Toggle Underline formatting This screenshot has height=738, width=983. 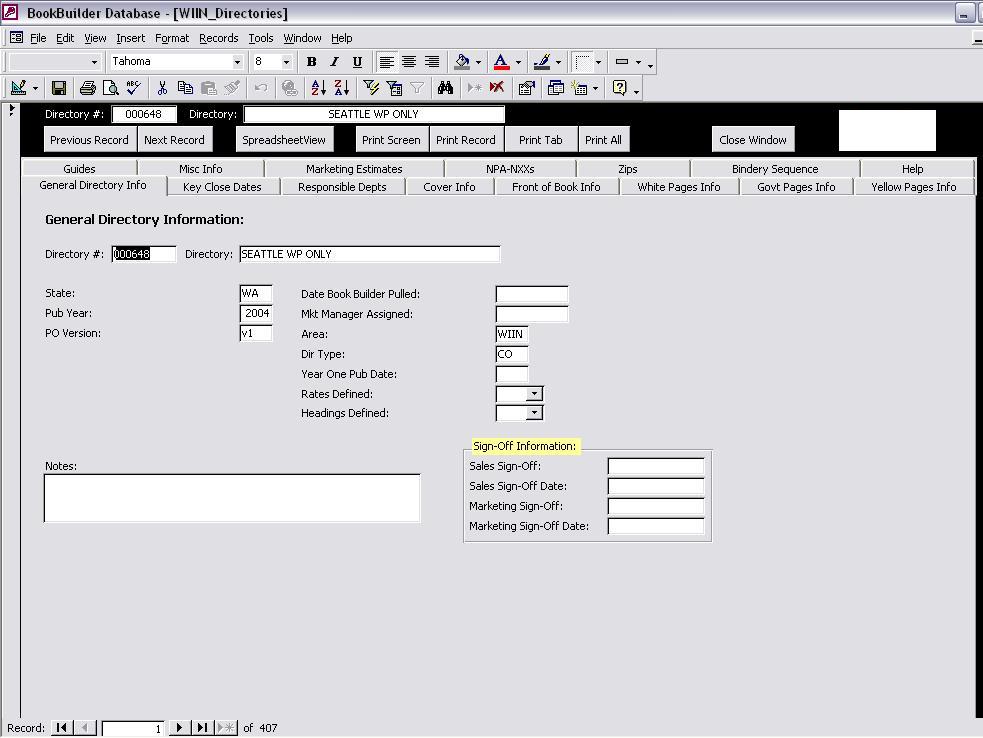point(357,62)
